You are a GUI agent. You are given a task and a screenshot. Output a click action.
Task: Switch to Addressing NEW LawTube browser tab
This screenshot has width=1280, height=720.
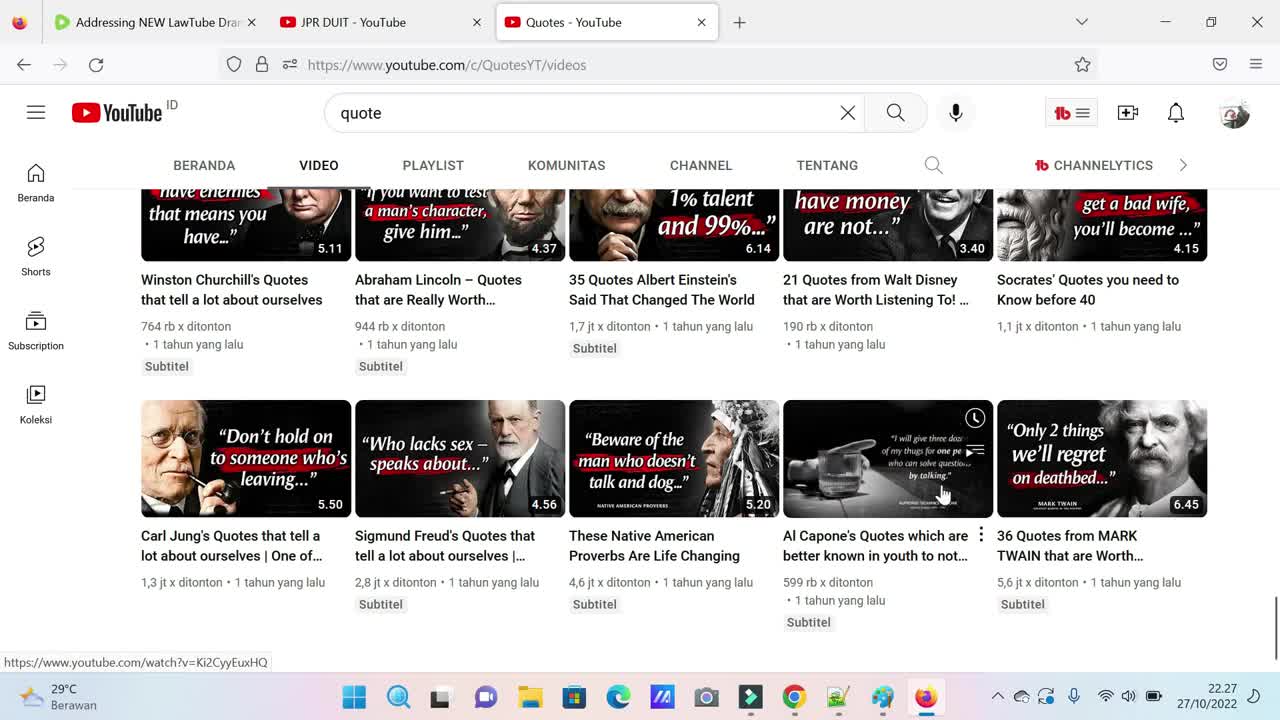tap(156, 22)
